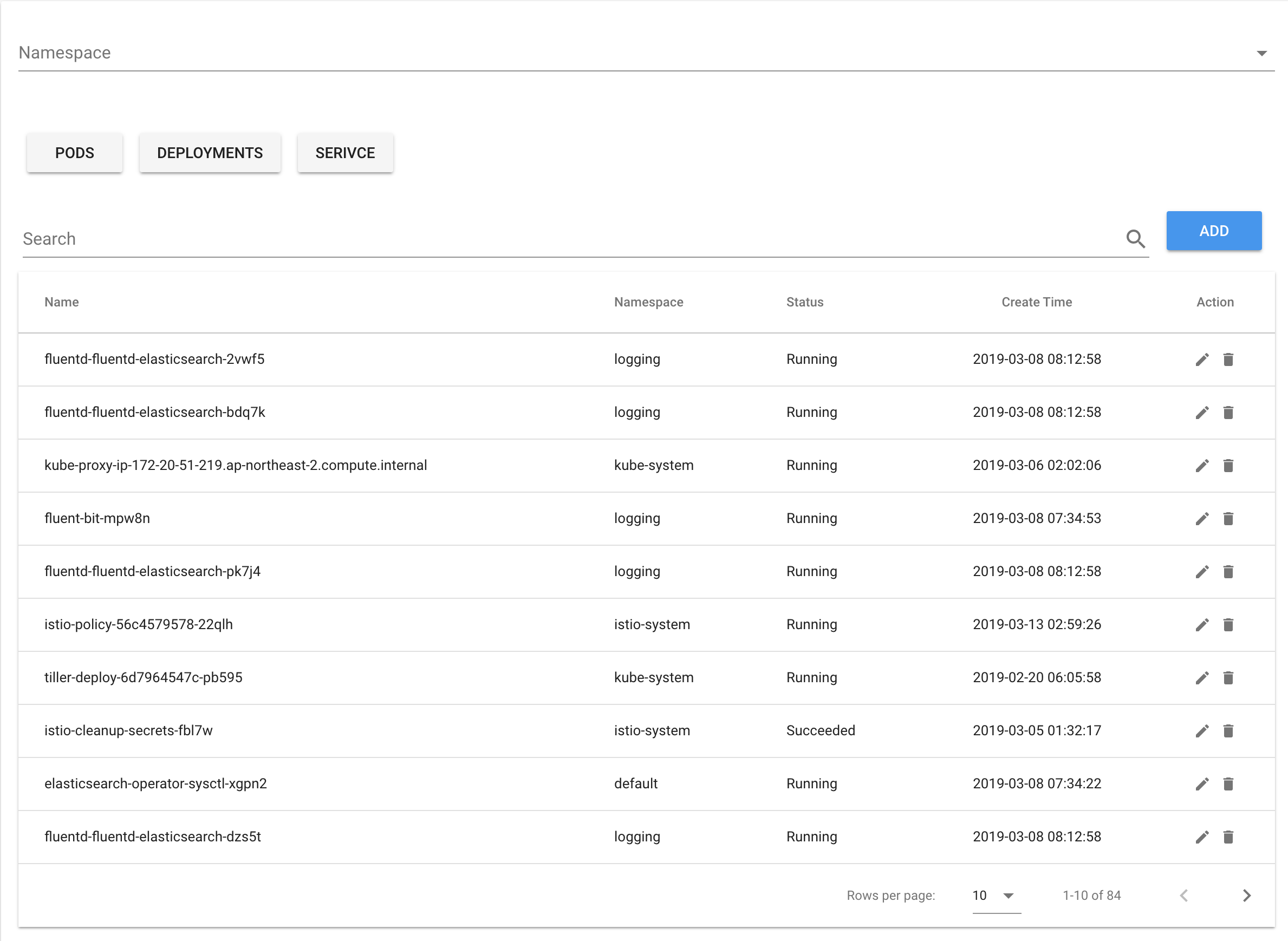Delete the fluentd-fluentd-elasticsearch-bdq7k pod

[x=1229, y=412]
